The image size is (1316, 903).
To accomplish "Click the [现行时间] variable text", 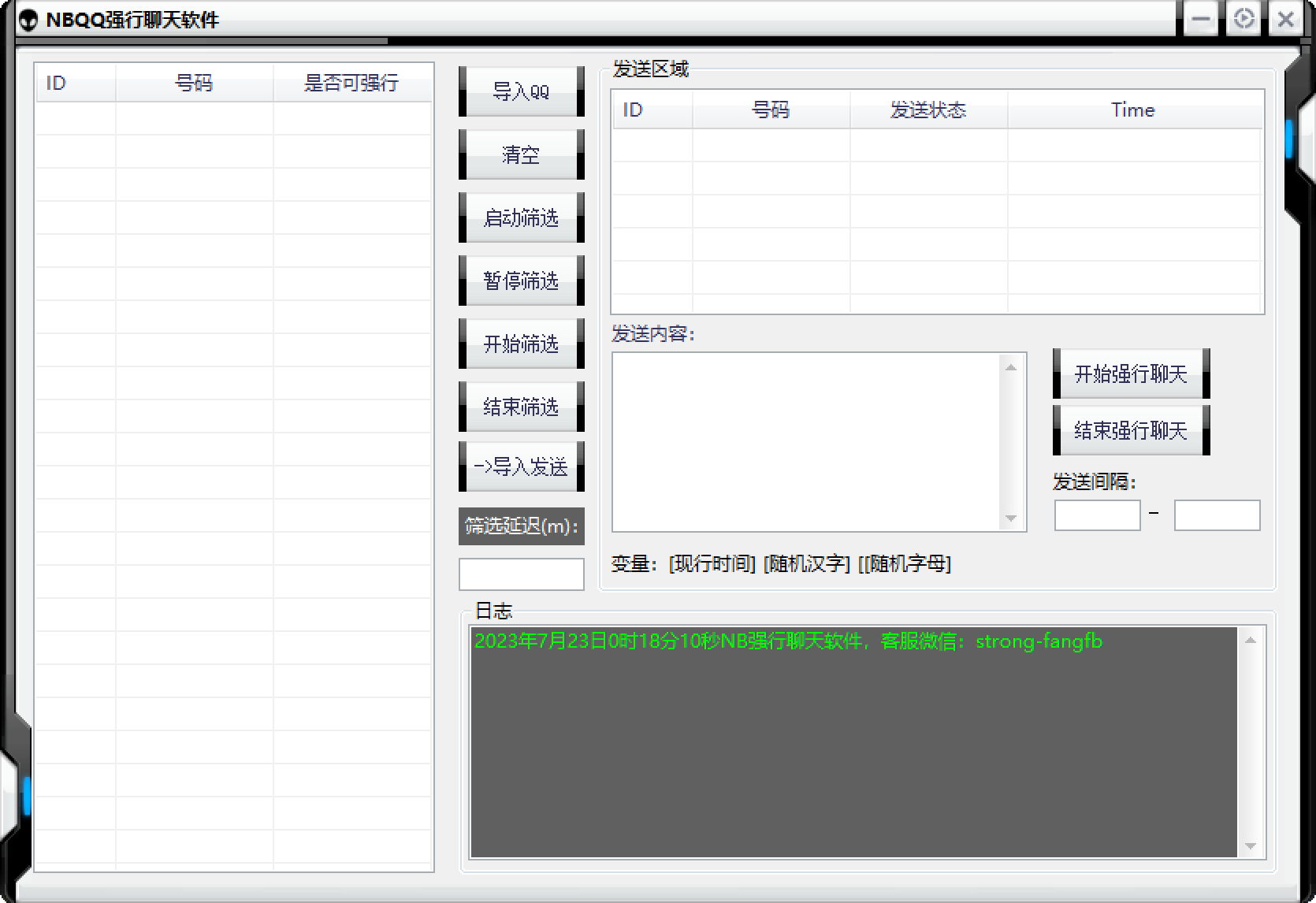I will pos(712,563).
